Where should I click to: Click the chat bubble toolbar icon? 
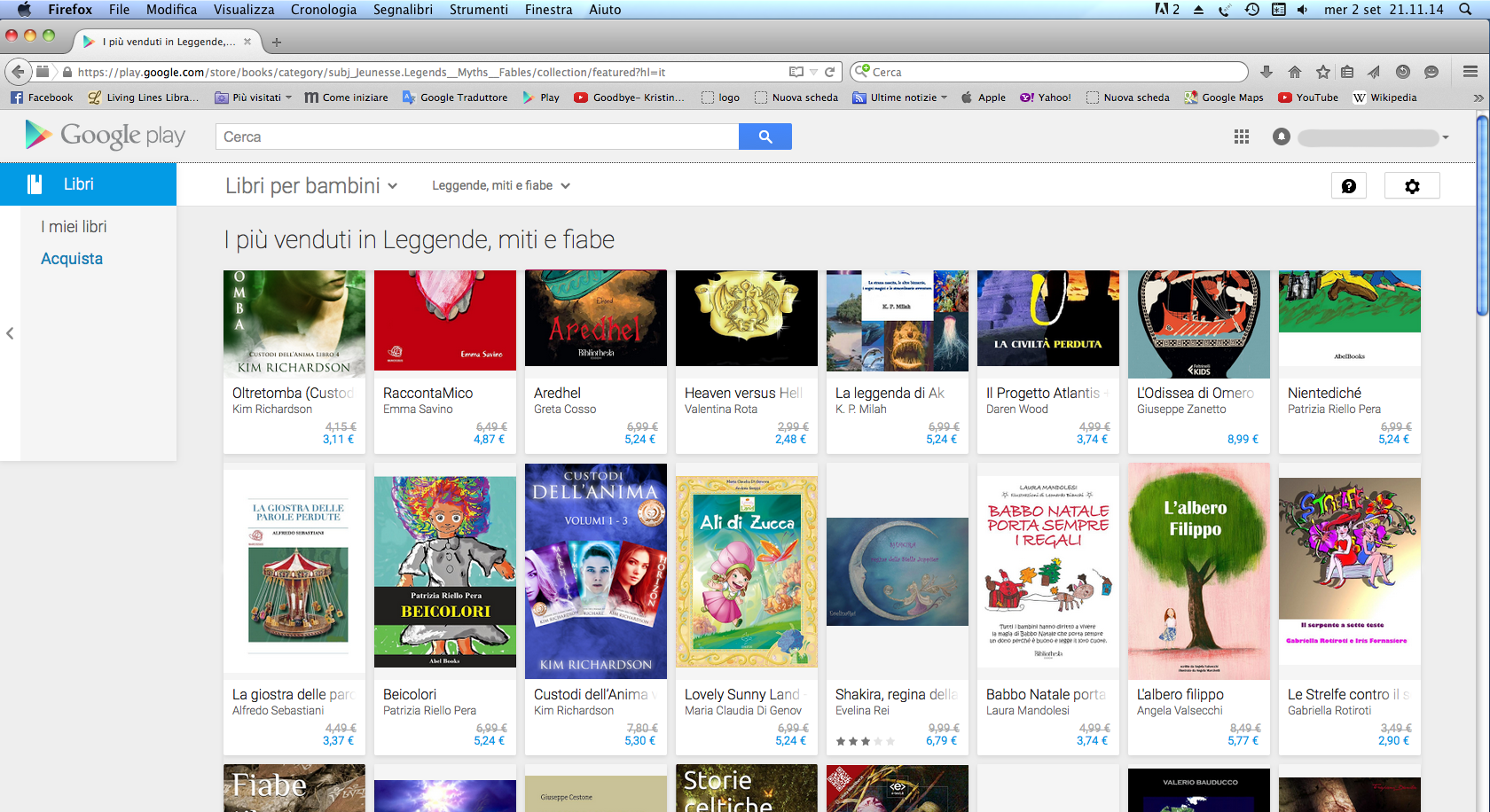coord(1431,72)
